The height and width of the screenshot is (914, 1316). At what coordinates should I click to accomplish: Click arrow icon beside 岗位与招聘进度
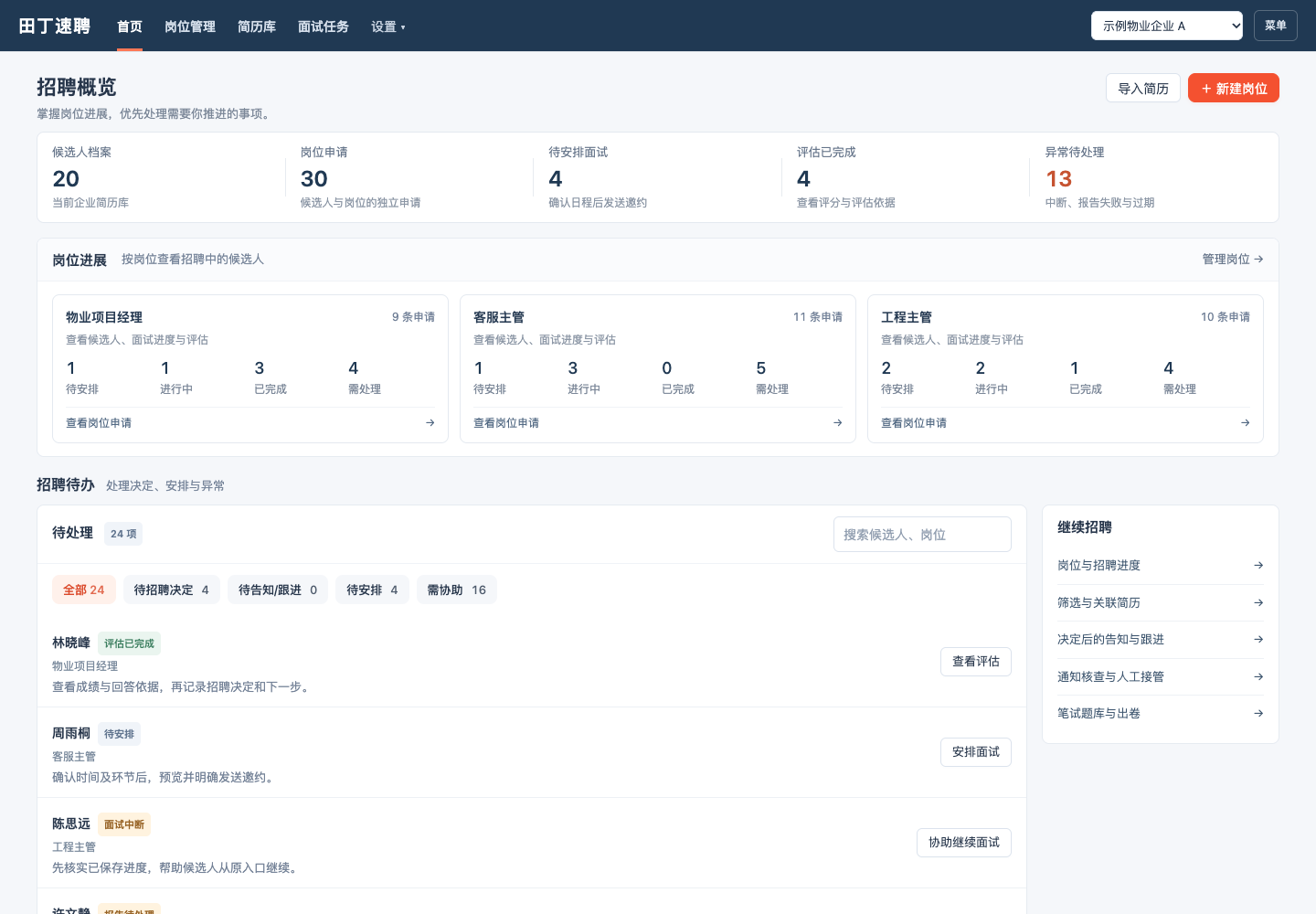click(1258, 566)
